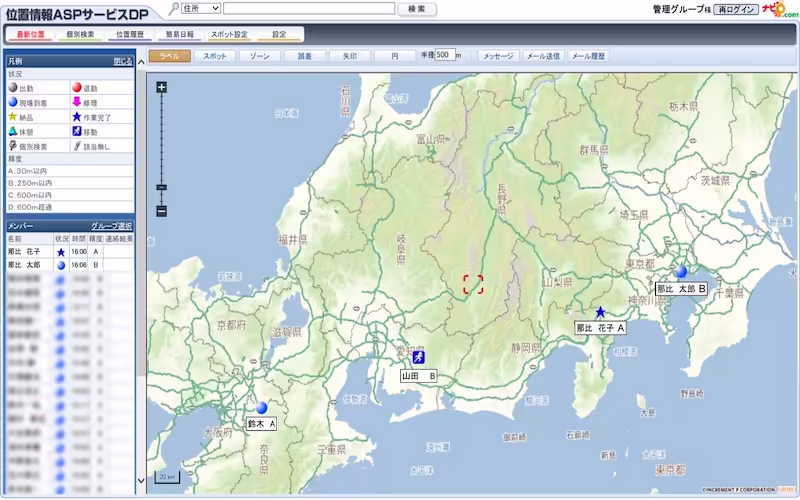Toggle the スポット map overlay button
Screen dimensions: 800x500
pyautogui.click(x=214, y=56)
